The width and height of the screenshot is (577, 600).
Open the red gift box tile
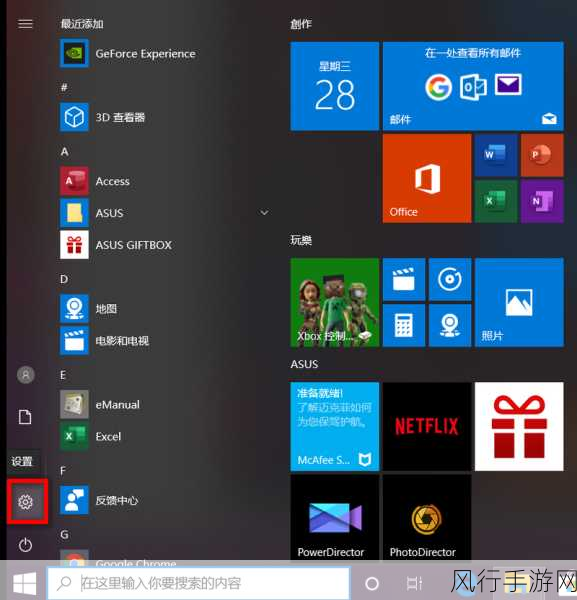[519, 426]
